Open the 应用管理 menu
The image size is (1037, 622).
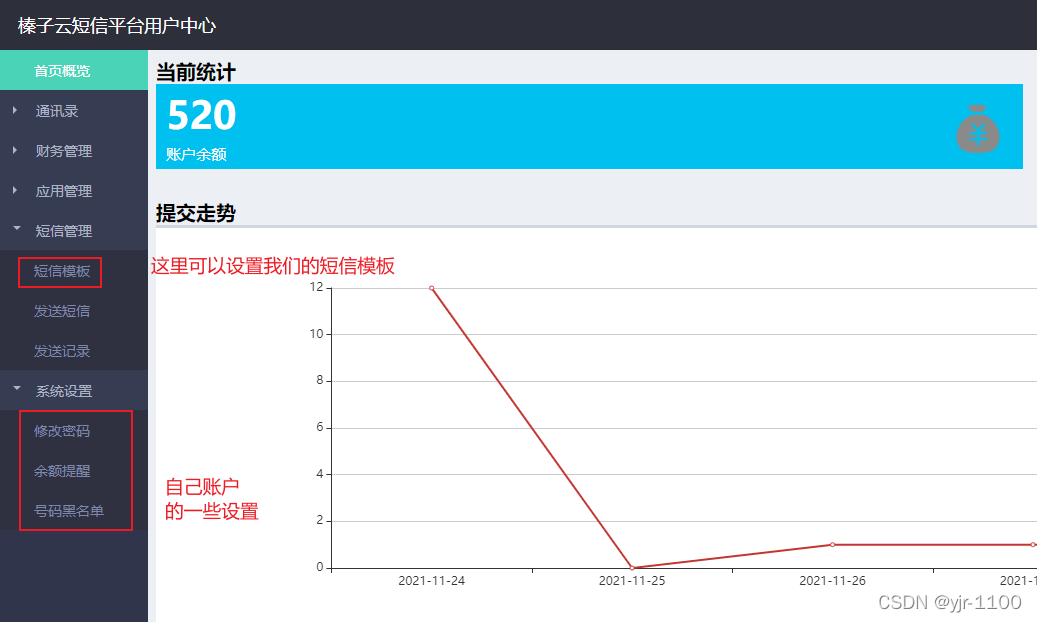[63, 191]
